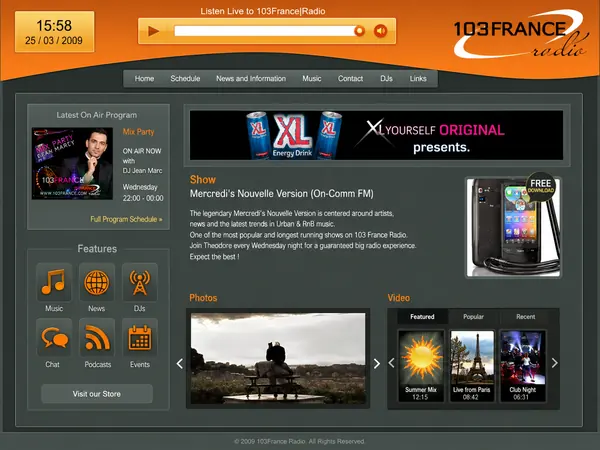The height and width of the screenshot is (450, 600).
Task: Select Music in the navigation bar
Action: click(312, 78)
